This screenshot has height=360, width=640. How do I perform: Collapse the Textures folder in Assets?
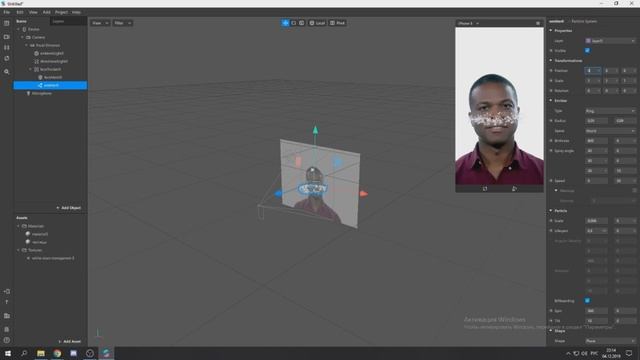(18, 250)
